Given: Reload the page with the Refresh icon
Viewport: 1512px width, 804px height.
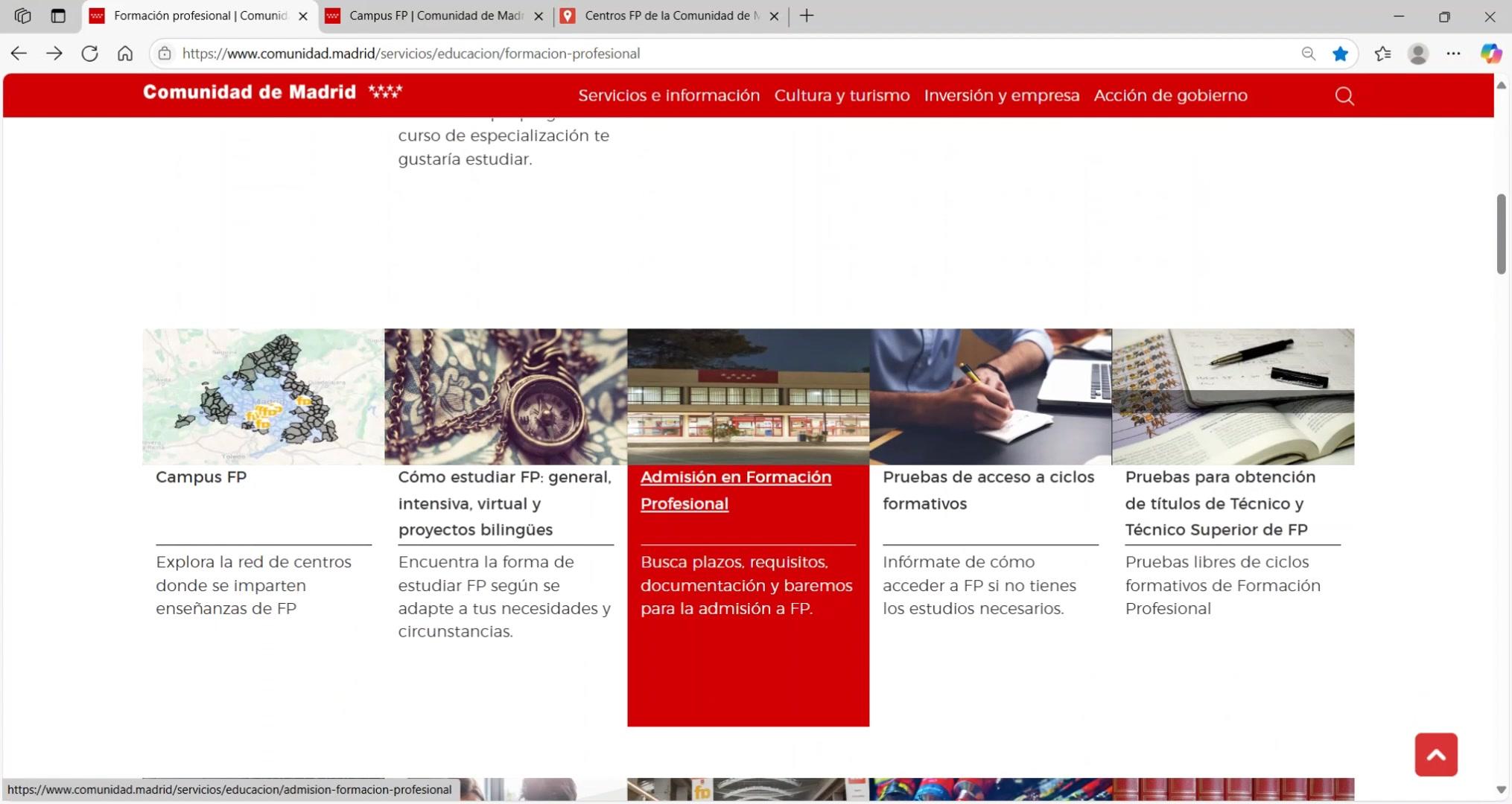Looking at the screenshot, I should [x=89, y=54].
